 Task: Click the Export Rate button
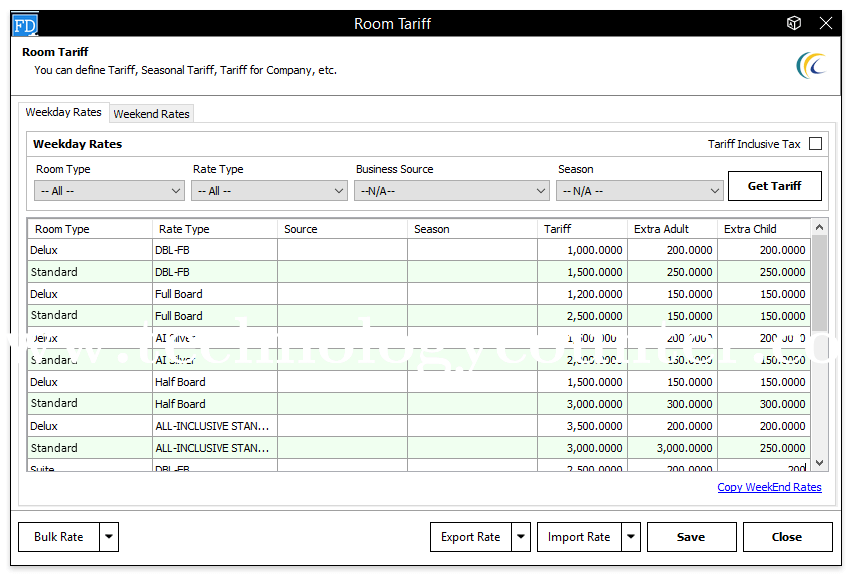coord(471,537)
